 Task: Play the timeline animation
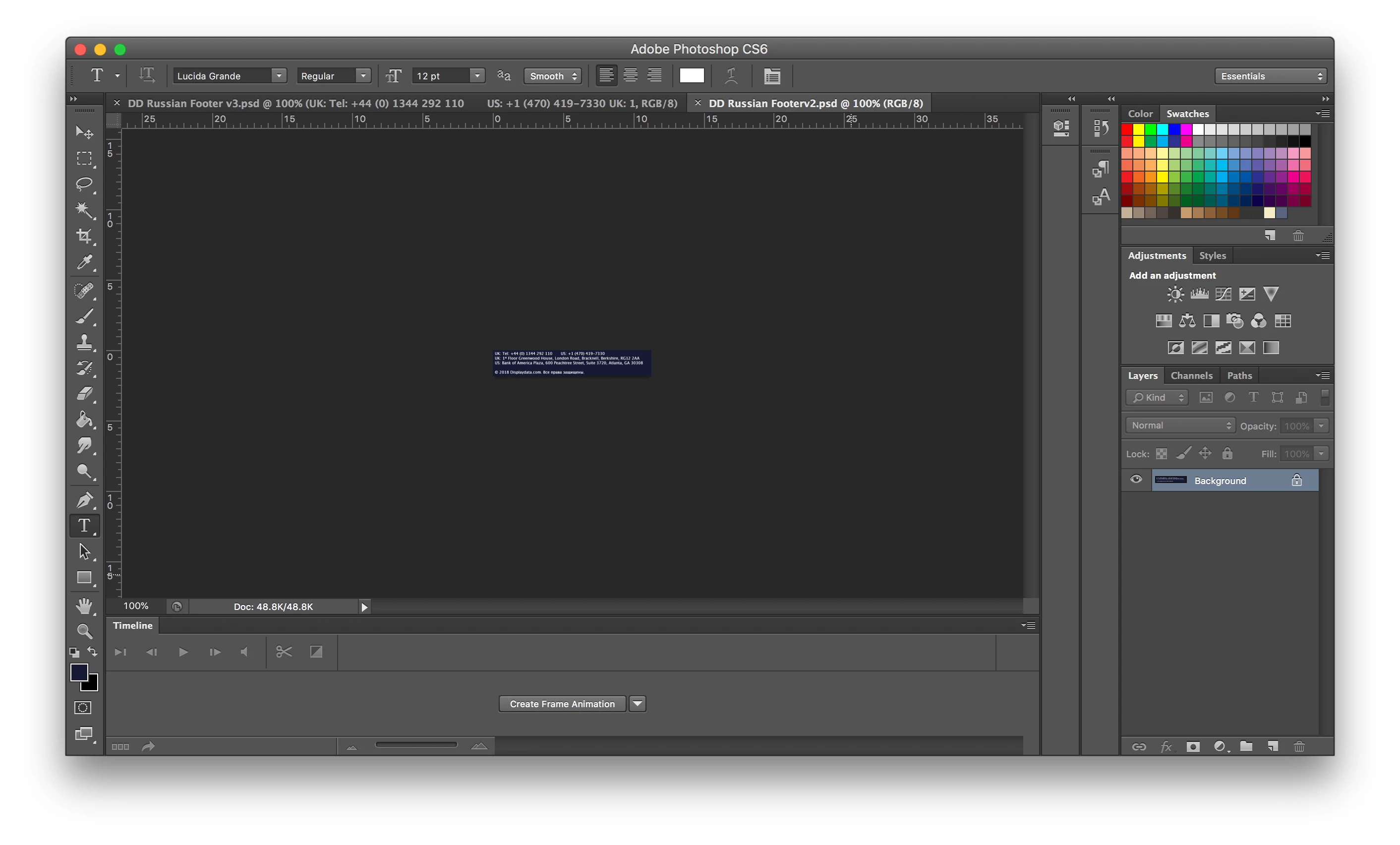183,652
